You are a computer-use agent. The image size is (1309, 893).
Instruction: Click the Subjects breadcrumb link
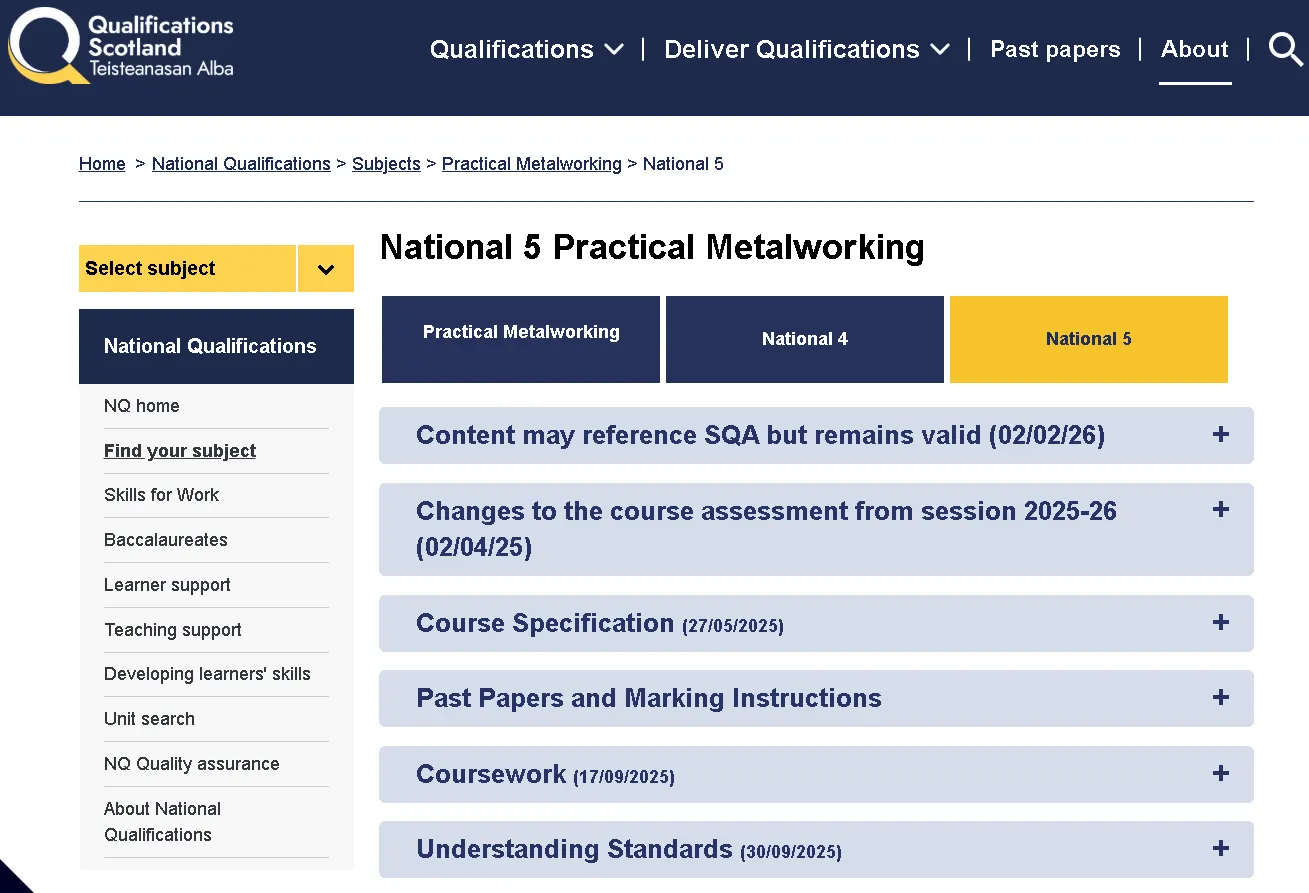coord(386,163)
